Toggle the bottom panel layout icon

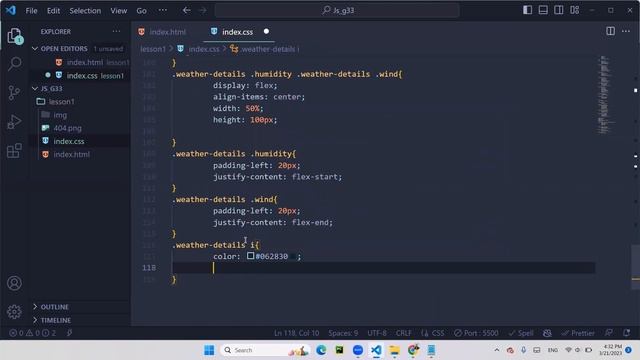pyautogui.click(x=543, y=10)
